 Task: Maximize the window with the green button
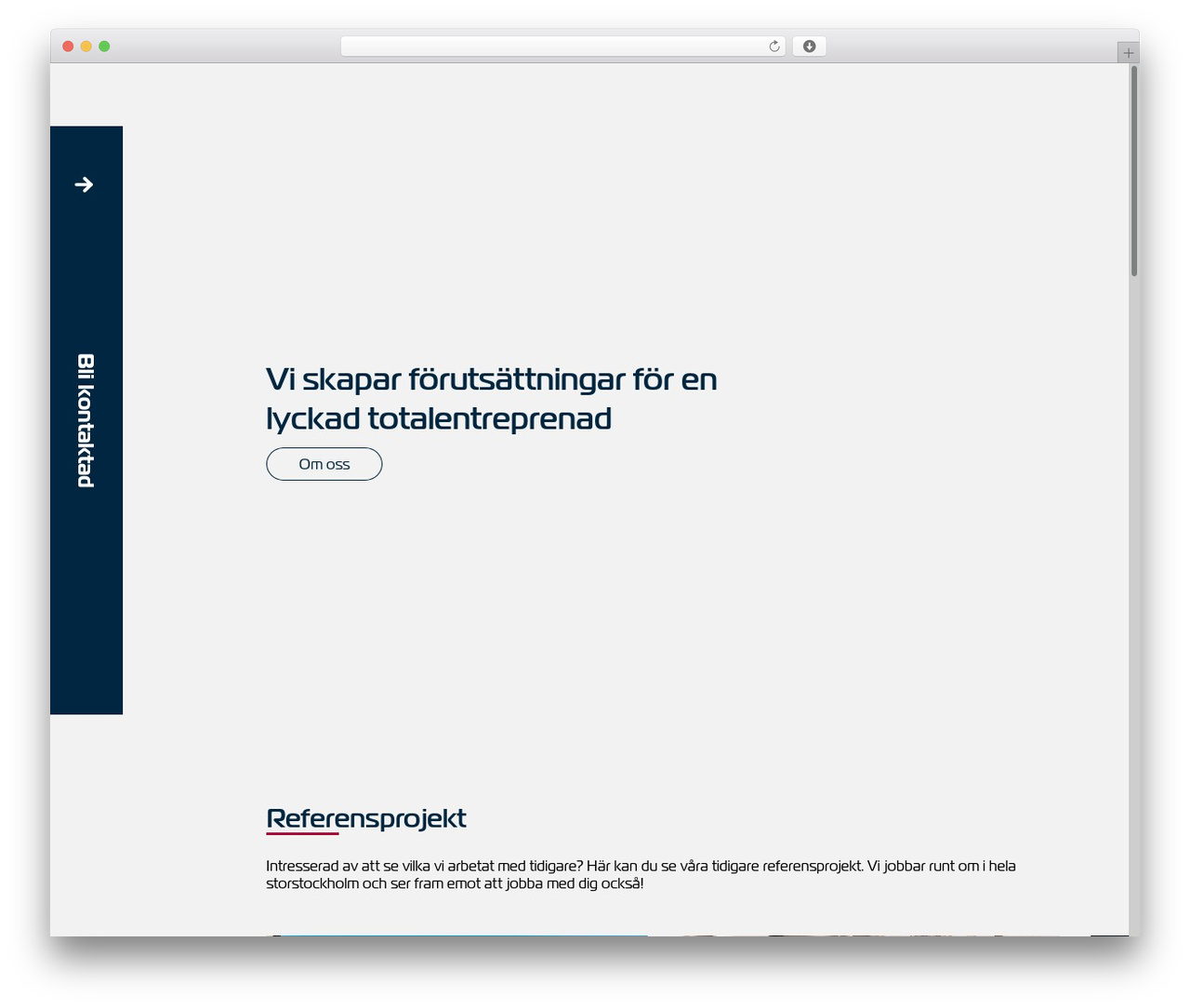coord(104,46)
